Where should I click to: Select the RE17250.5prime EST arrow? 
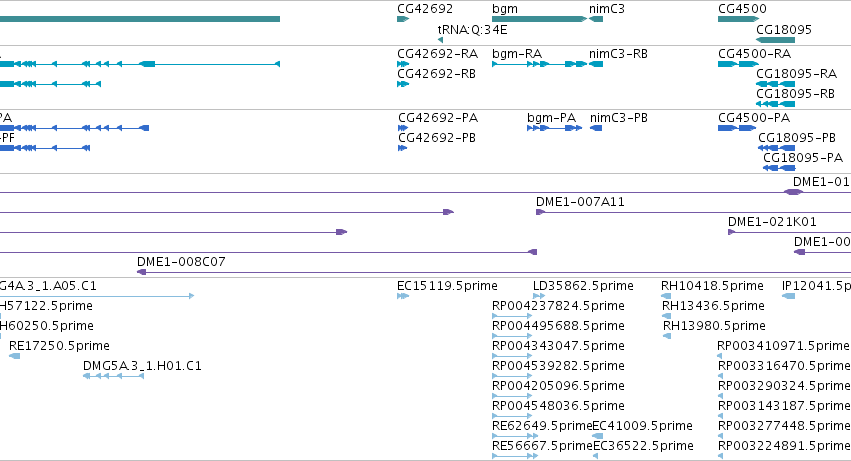point(15,356)
